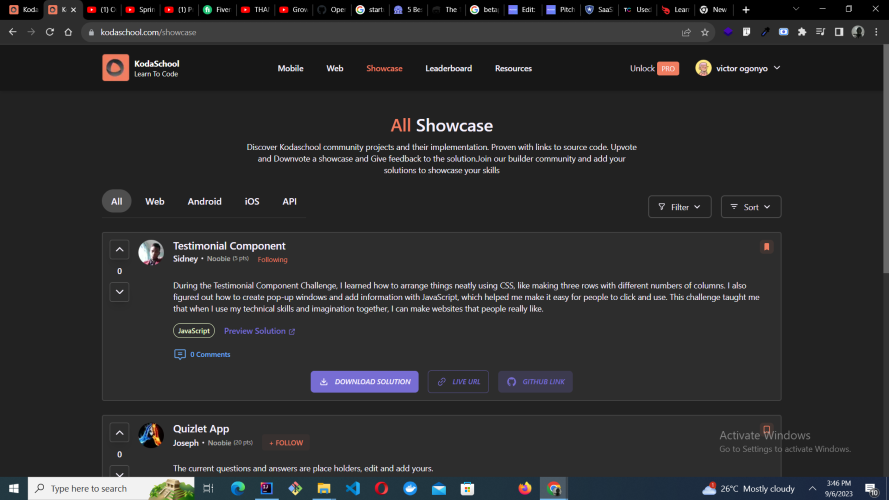The image size is (889, 500).
Task: Open File Explorer from taskbar
Action: click(x=324, y=488)
